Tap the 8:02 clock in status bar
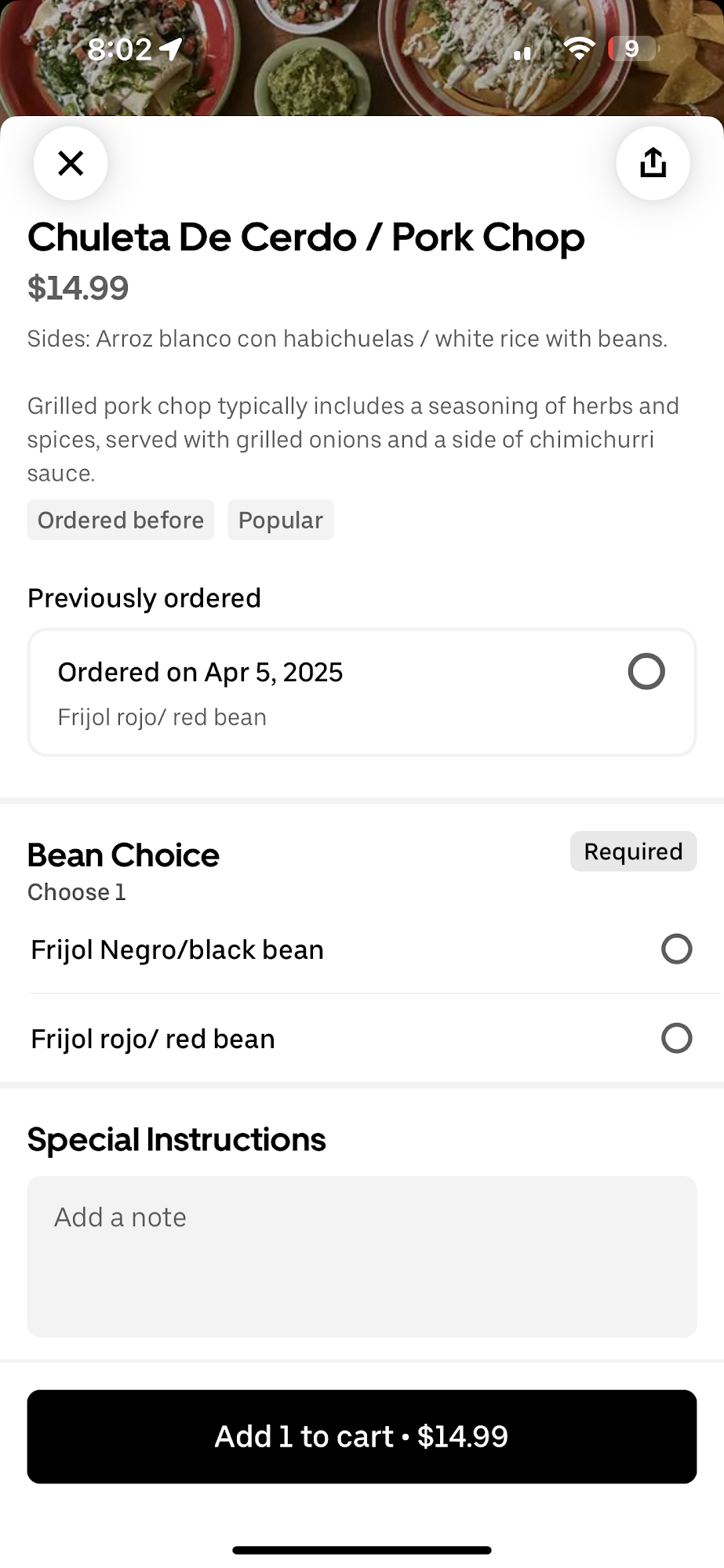 [x=119, y=49]
